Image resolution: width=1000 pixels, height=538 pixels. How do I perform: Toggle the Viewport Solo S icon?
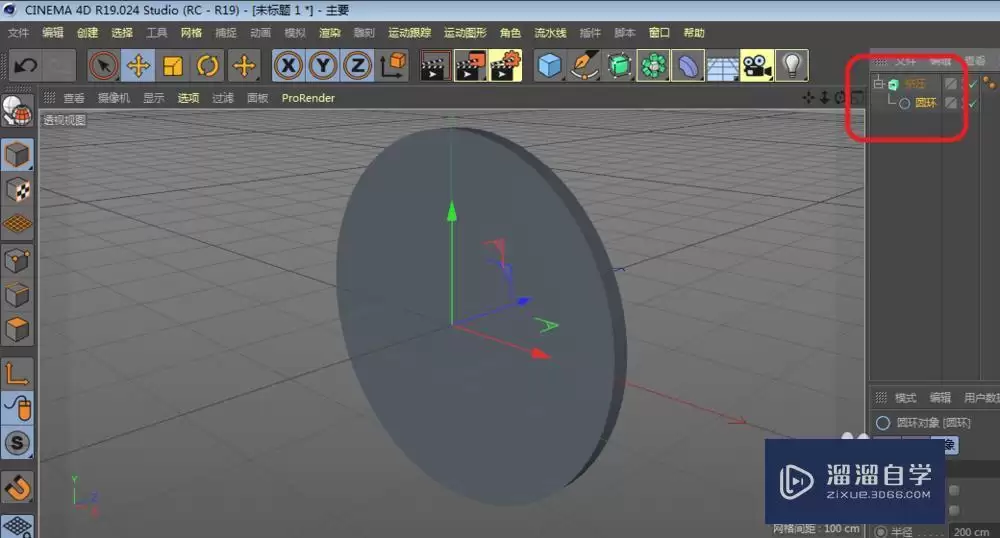point(17,443)
